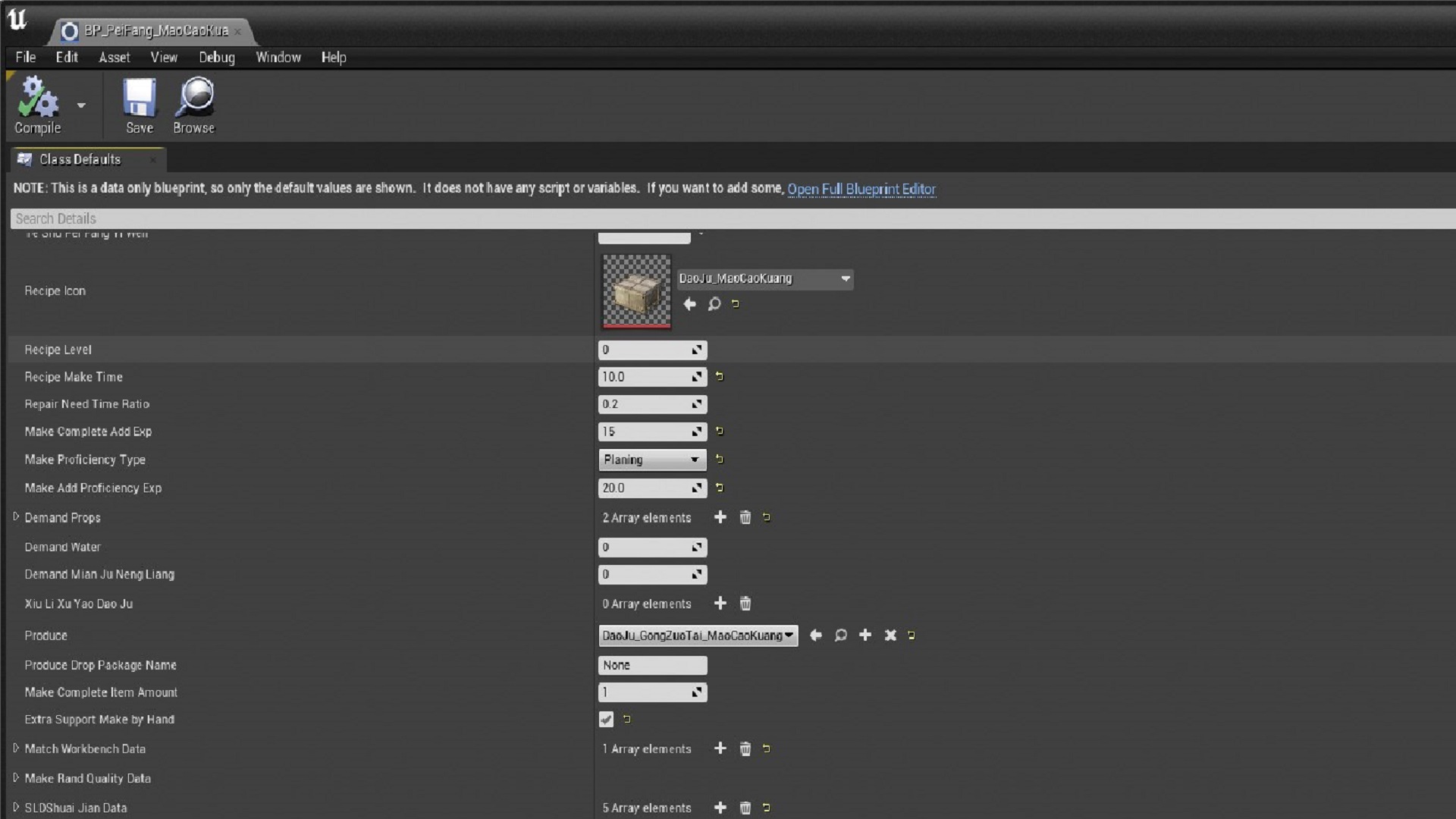Open the Produce asset dropdown
The image size is (1456, 819).
(x=790, y=635)
